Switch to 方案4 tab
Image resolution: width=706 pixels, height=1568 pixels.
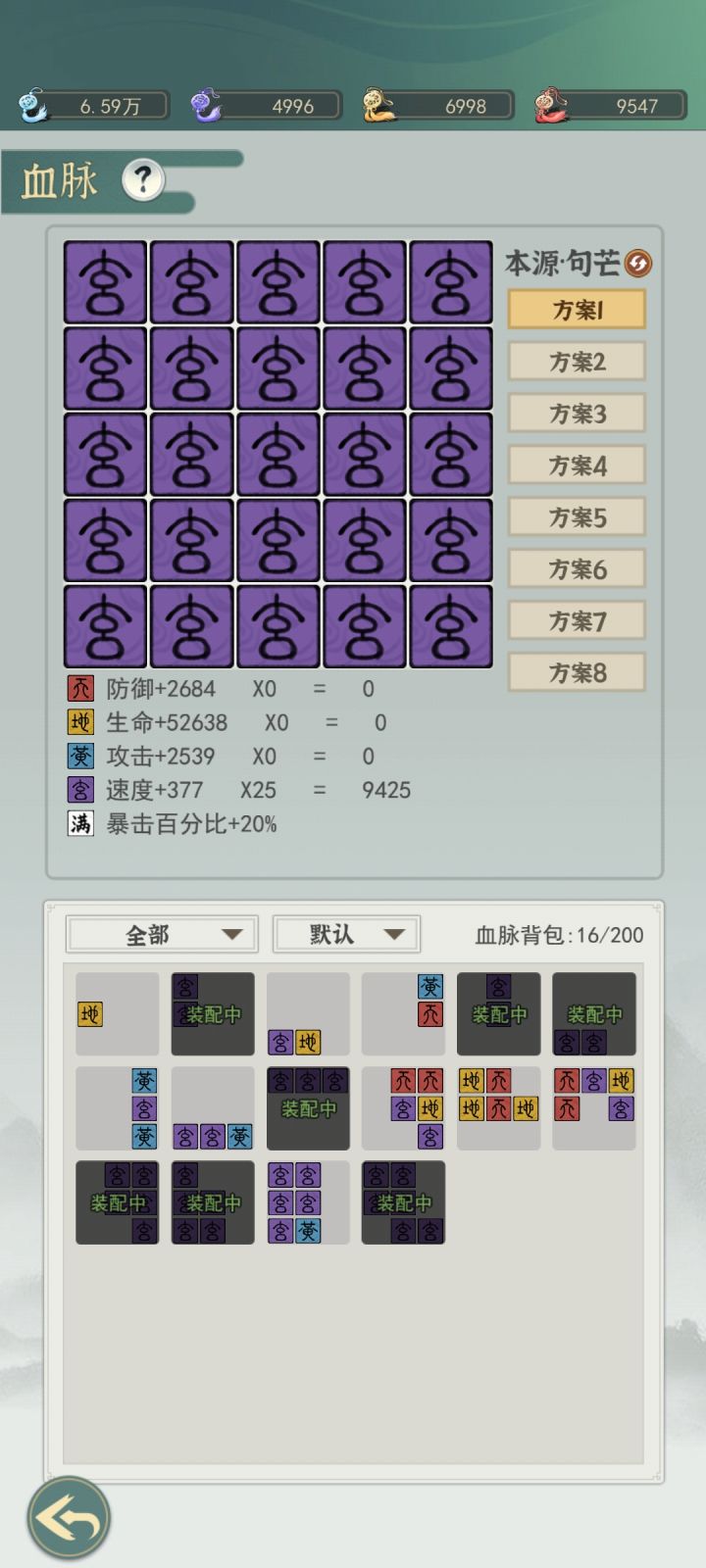[x=577, y=465]
